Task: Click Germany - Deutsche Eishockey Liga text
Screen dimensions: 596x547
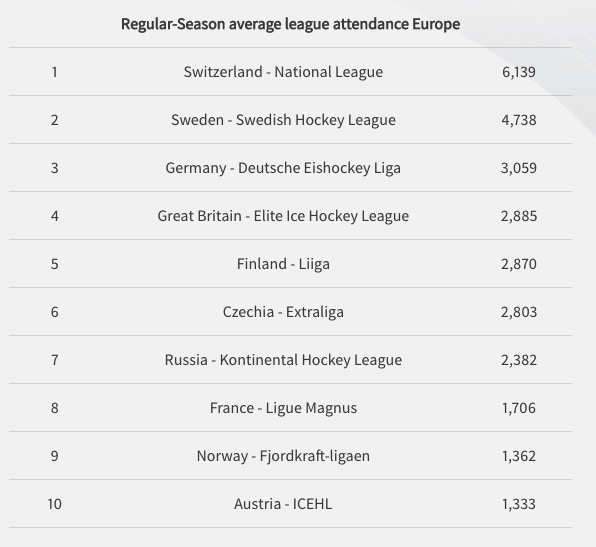Action: pos(283,168)
